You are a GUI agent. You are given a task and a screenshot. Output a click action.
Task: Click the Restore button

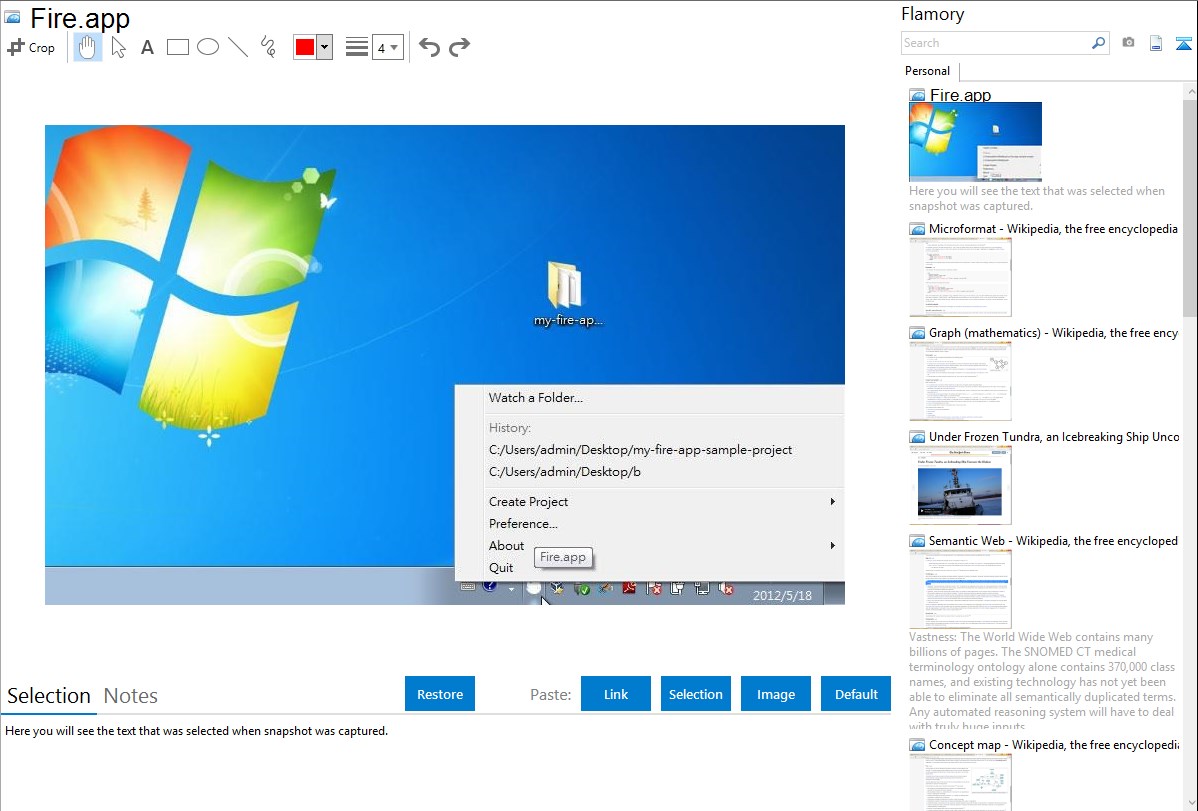[x=440, y=694]
